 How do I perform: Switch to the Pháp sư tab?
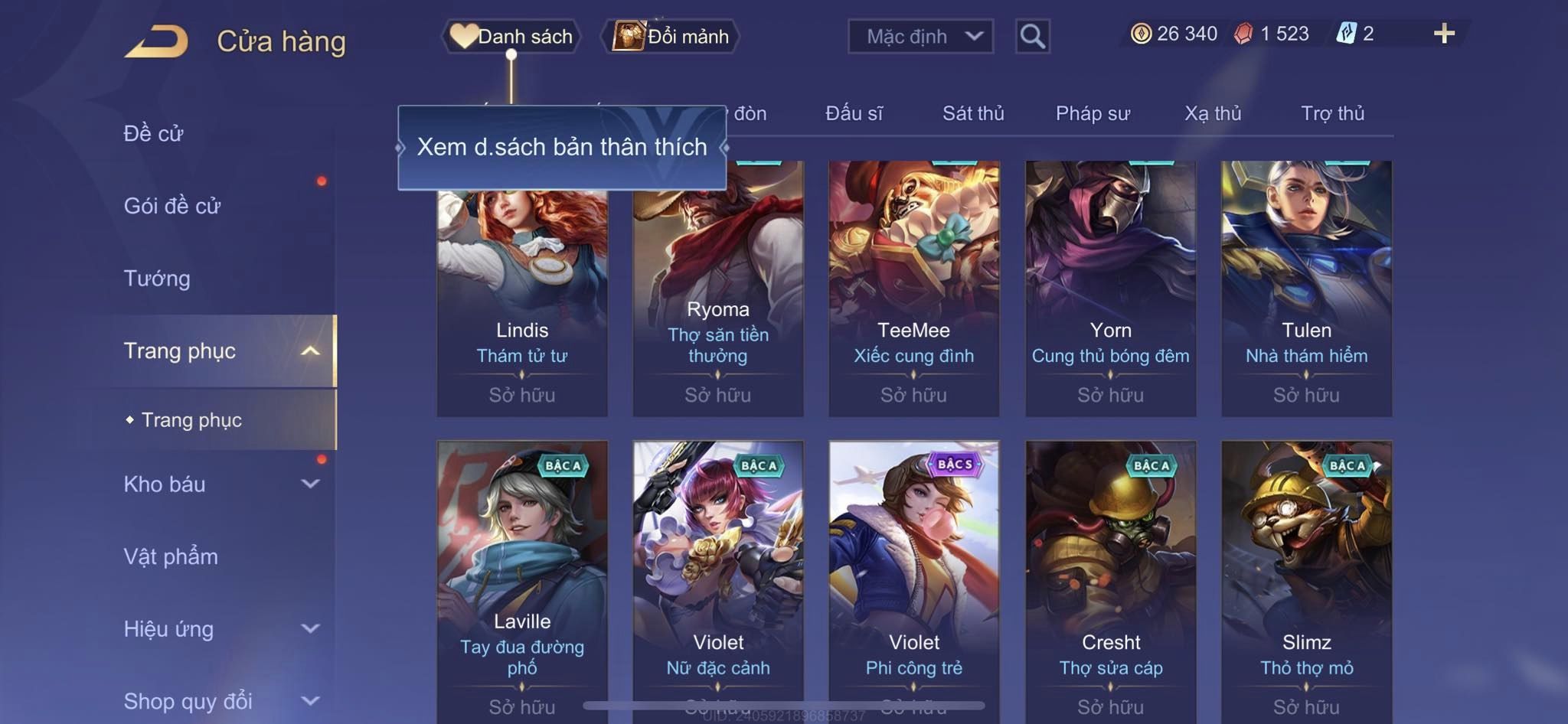[1093, 113]
